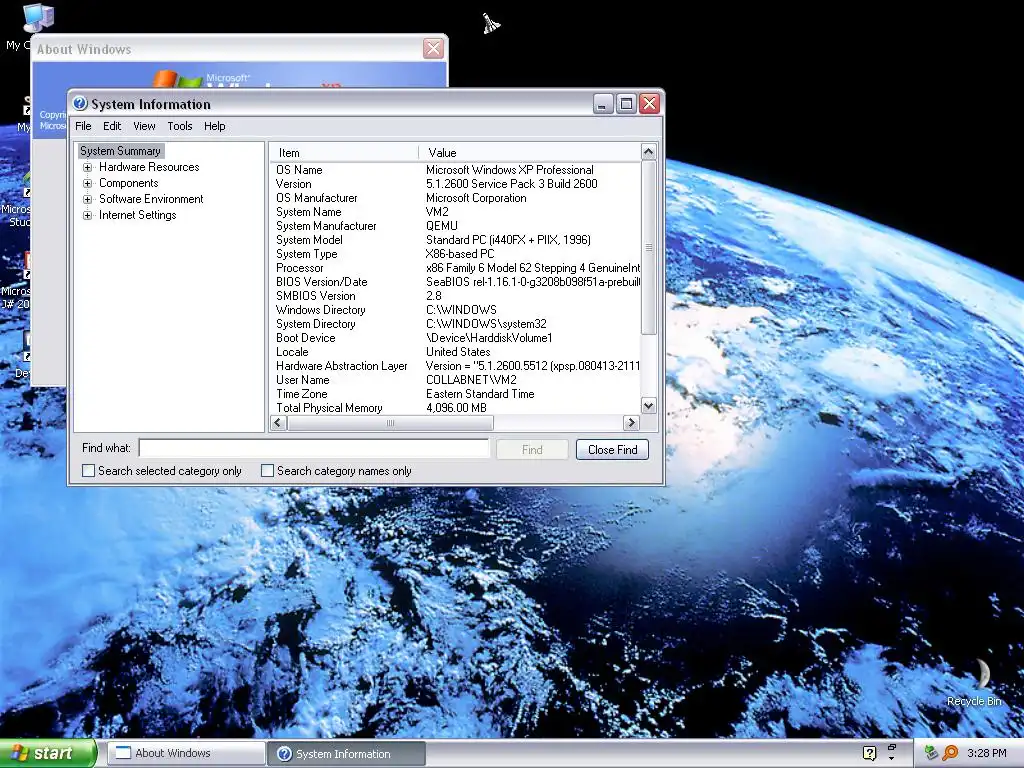Click the Windows Start button
Screen dimensions: 1024x768
click(x=48, y=753)
